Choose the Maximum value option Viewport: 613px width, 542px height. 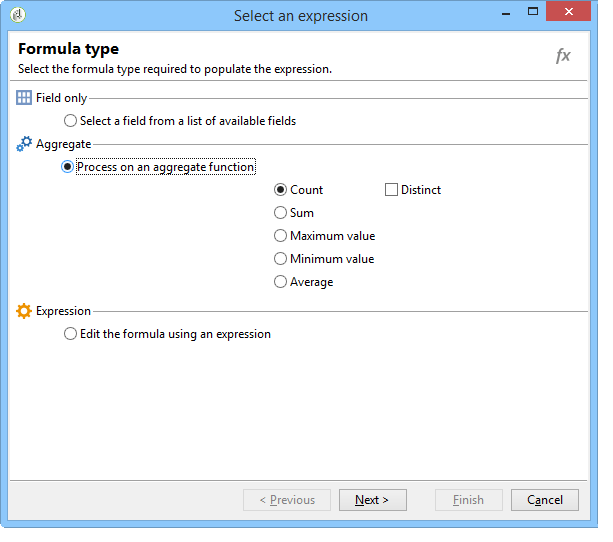[281, 236]
